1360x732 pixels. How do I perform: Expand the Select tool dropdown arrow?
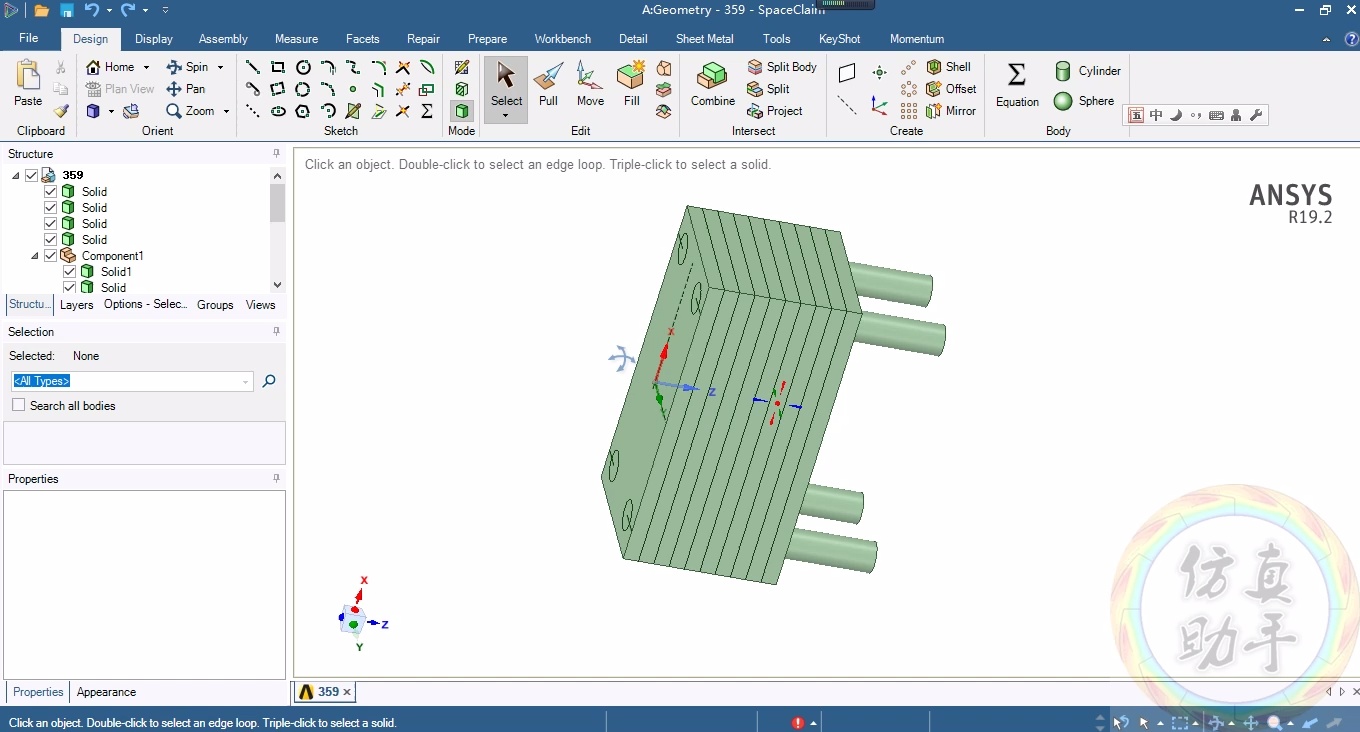[505, 113]
